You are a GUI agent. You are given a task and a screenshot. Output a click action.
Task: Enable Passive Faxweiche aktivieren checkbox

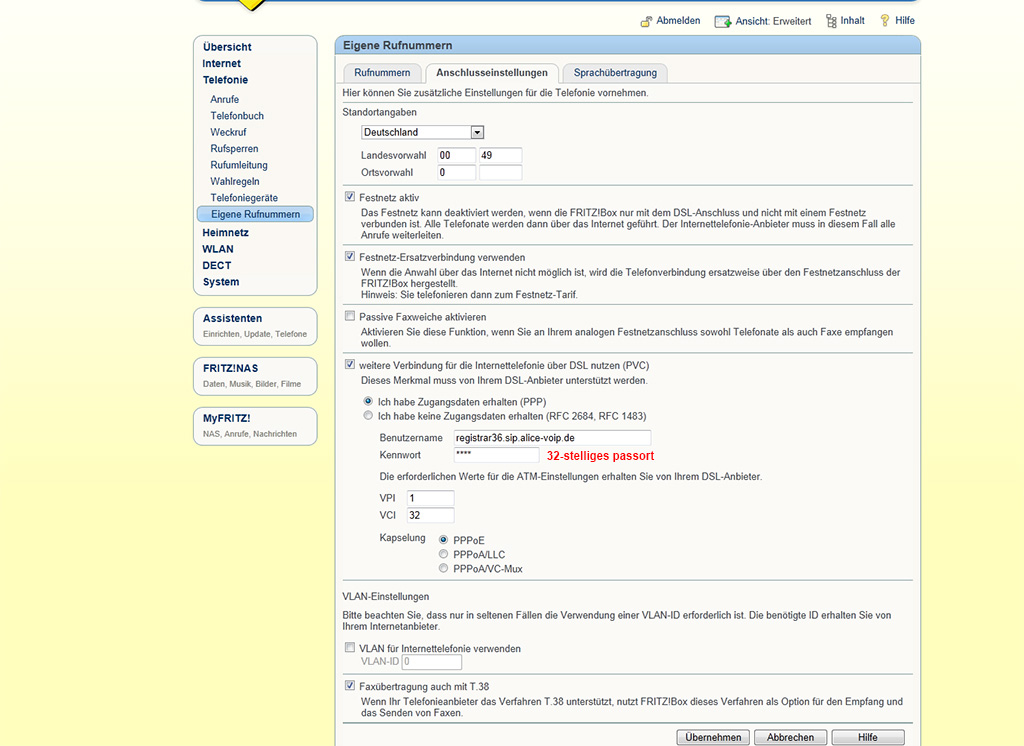(350, 316)
